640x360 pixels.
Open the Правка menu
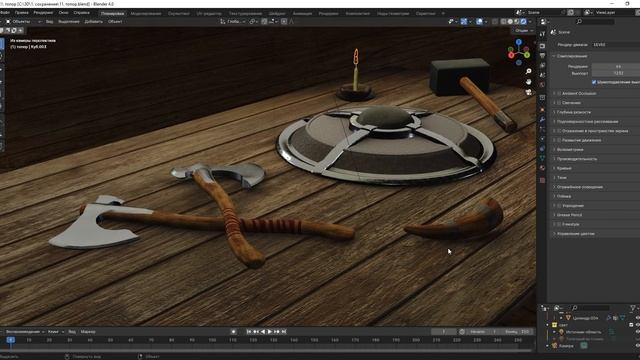22,13
